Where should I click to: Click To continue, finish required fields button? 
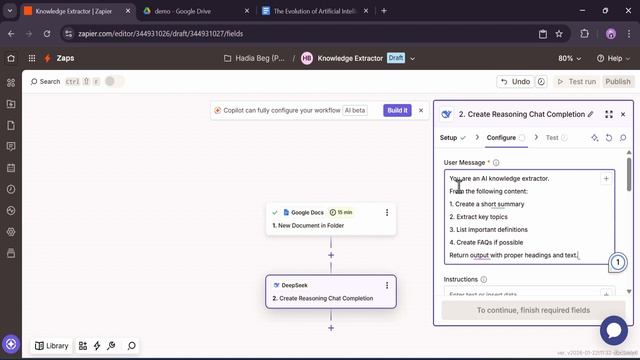tap(533, 310)
